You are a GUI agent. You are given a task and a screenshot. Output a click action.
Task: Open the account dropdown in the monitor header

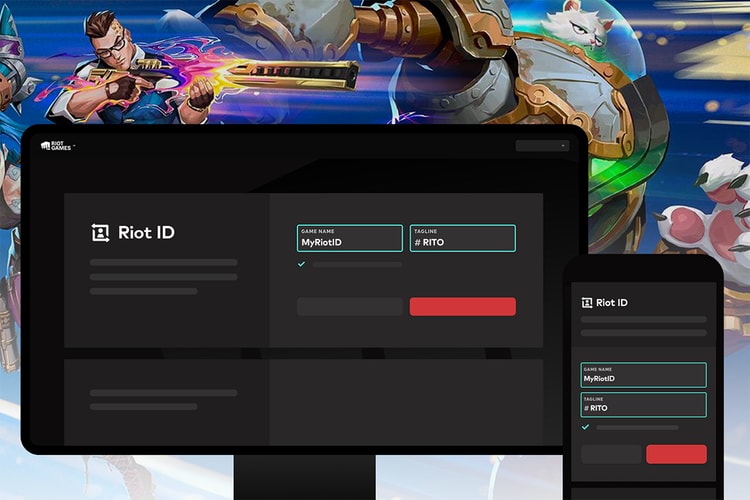click(x=542, y=146)
